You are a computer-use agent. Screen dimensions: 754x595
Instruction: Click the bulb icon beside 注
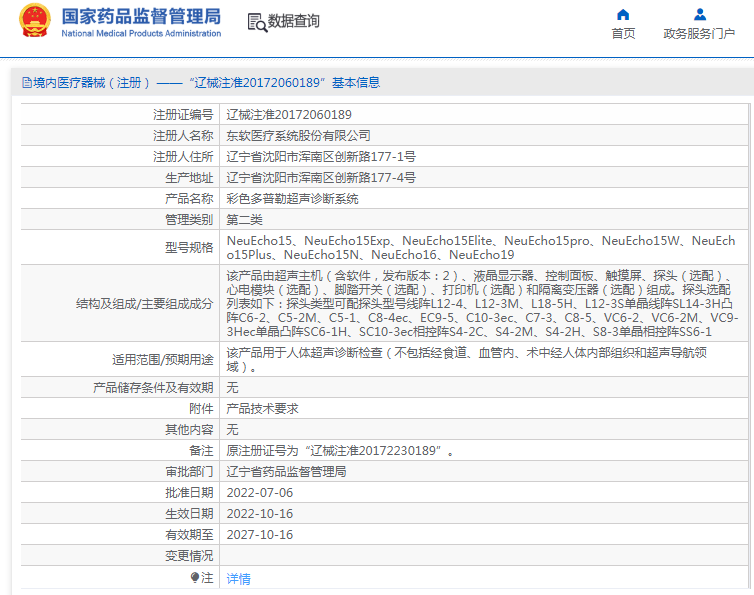pyautogui.click(x=195, y=577)
